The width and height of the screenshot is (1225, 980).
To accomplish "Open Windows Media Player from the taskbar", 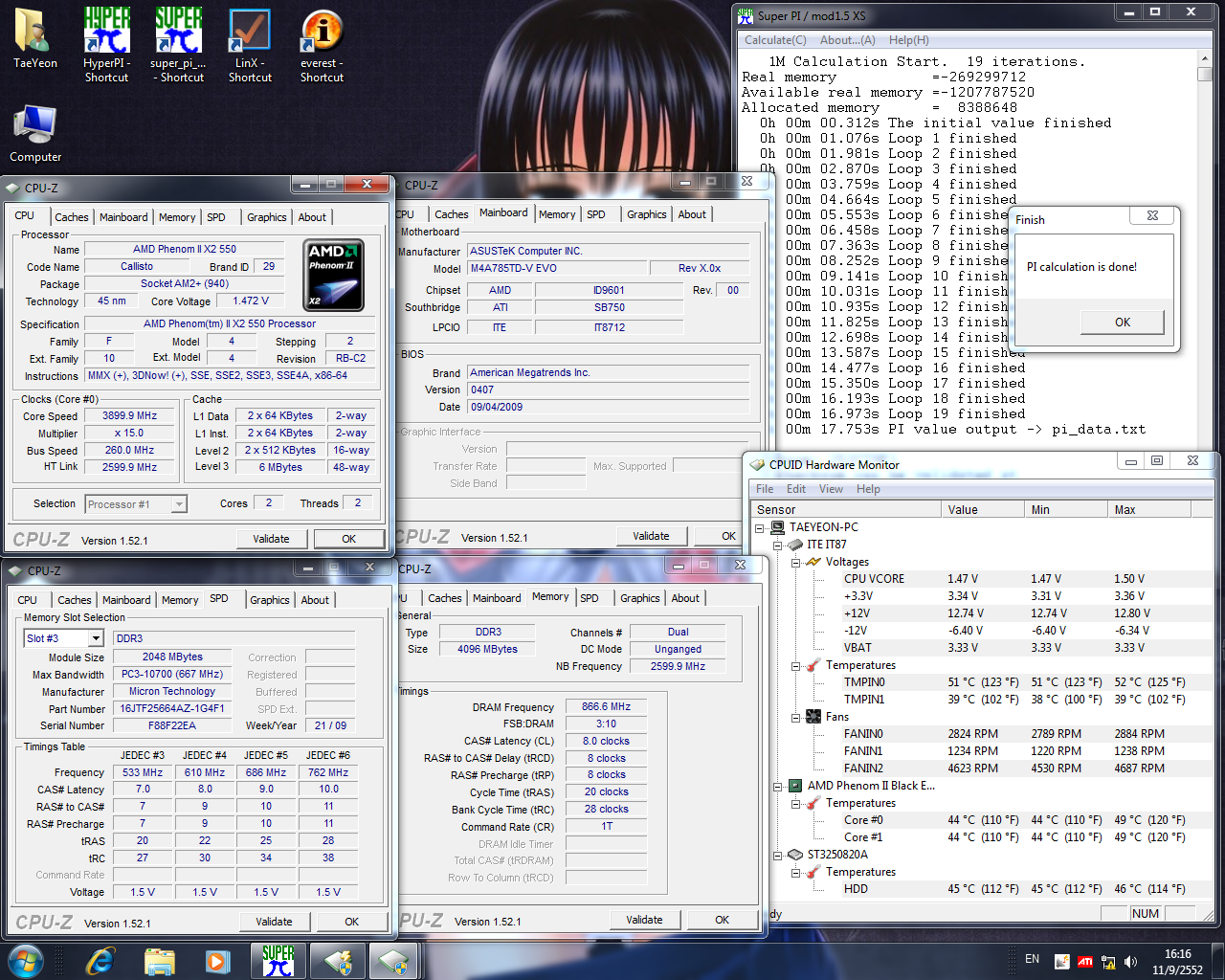I will tap(217, 961).
